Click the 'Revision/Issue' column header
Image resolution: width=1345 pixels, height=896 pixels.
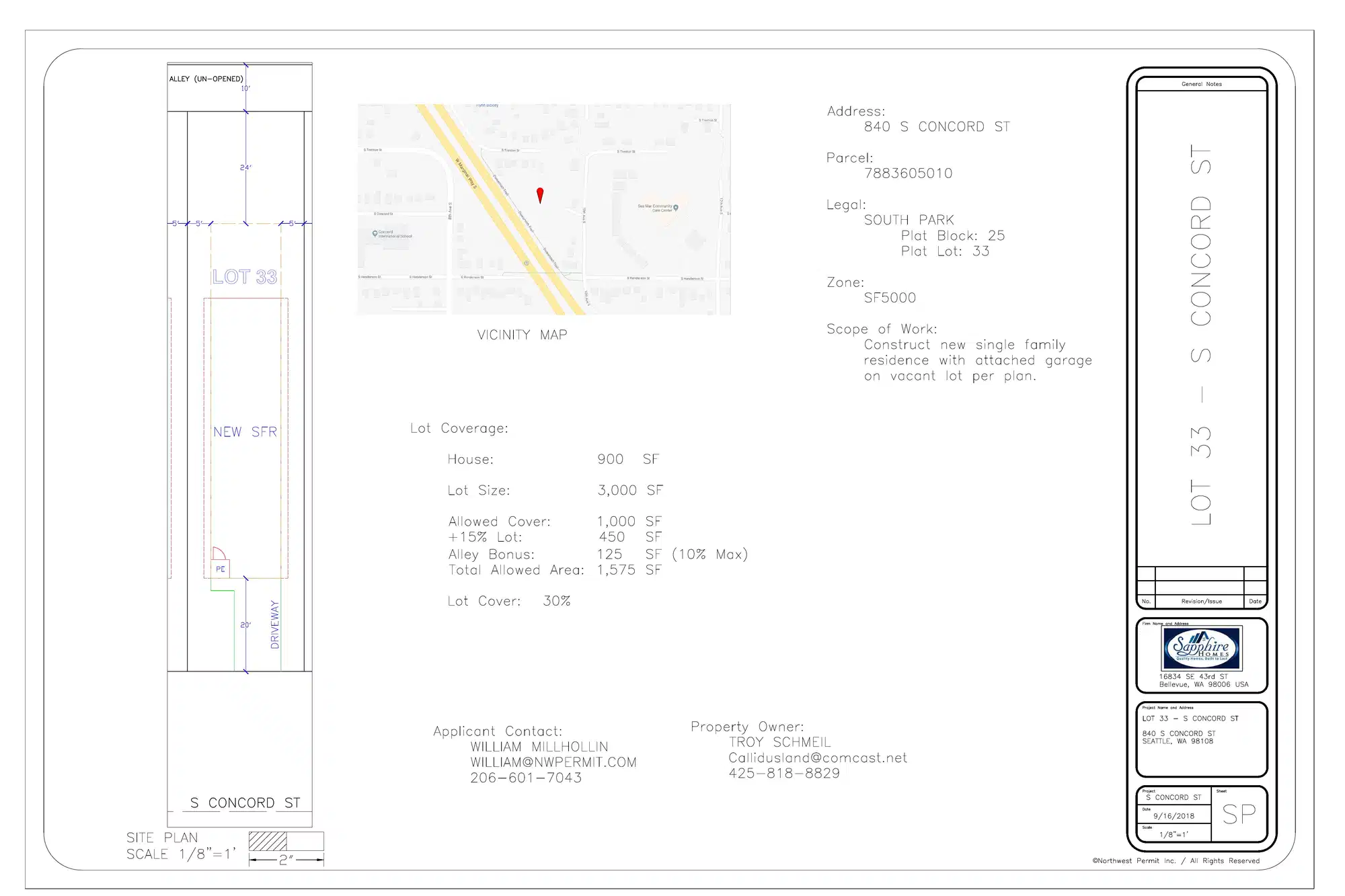(1201, 602)
